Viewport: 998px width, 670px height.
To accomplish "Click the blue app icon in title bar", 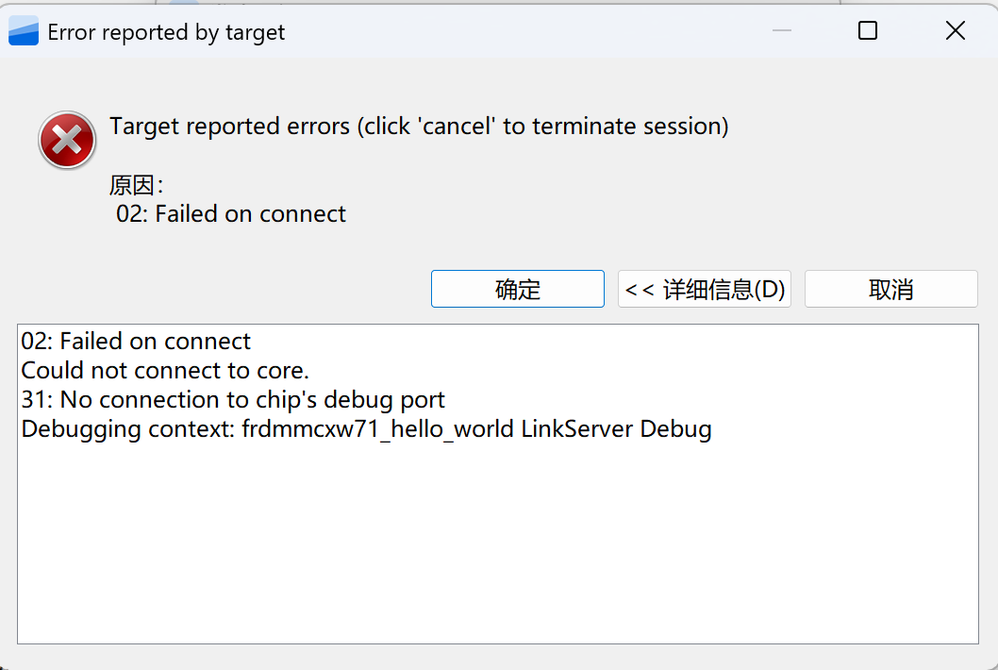I will [24, 32].
